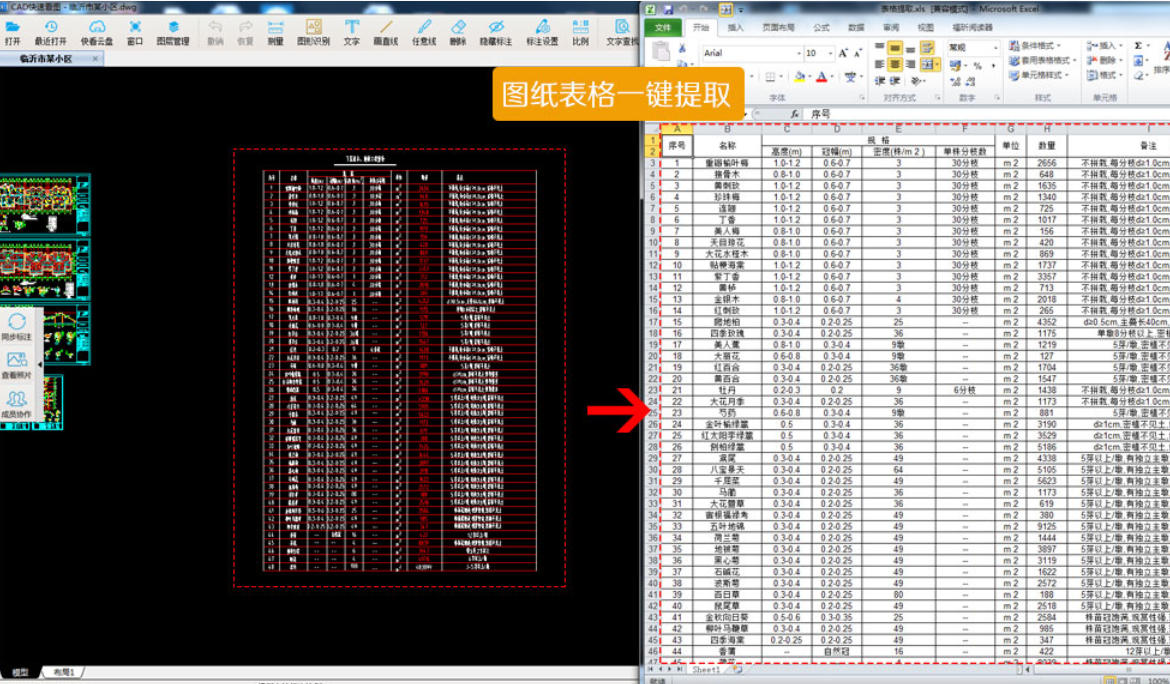Start 图纸识别 drawing recognition
This screenshot has height=684, width=1170.
(x=313, y=32)
